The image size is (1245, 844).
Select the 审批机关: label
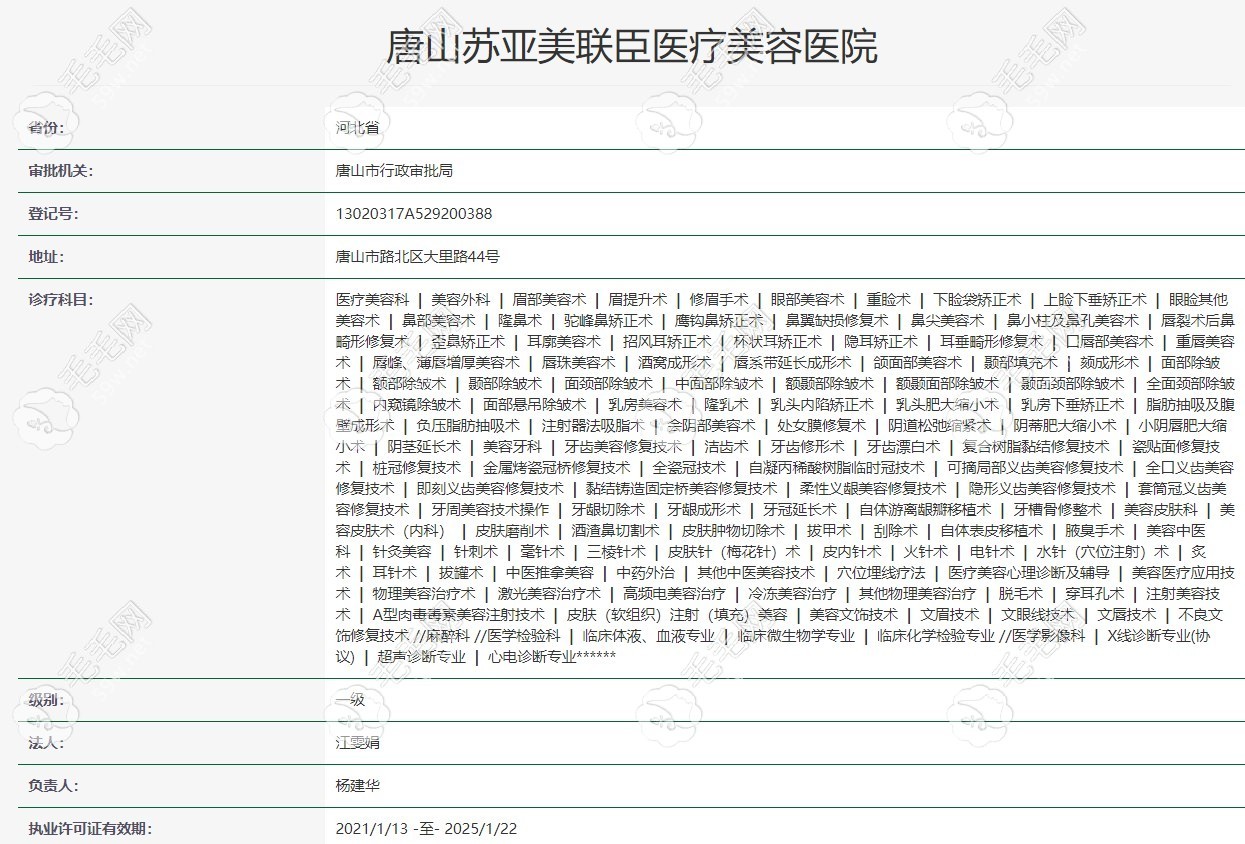pyautogui.click(x=61, y=171)
